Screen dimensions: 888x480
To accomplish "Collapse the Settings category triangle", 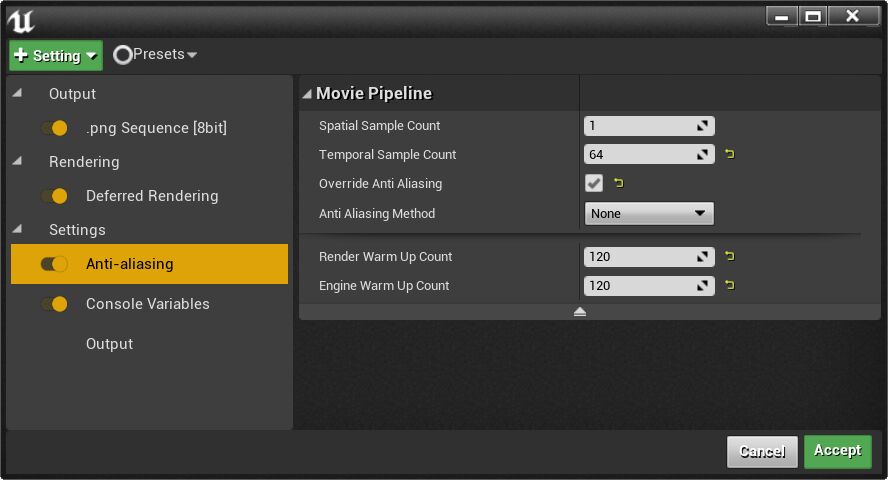I will coord(18,229).
